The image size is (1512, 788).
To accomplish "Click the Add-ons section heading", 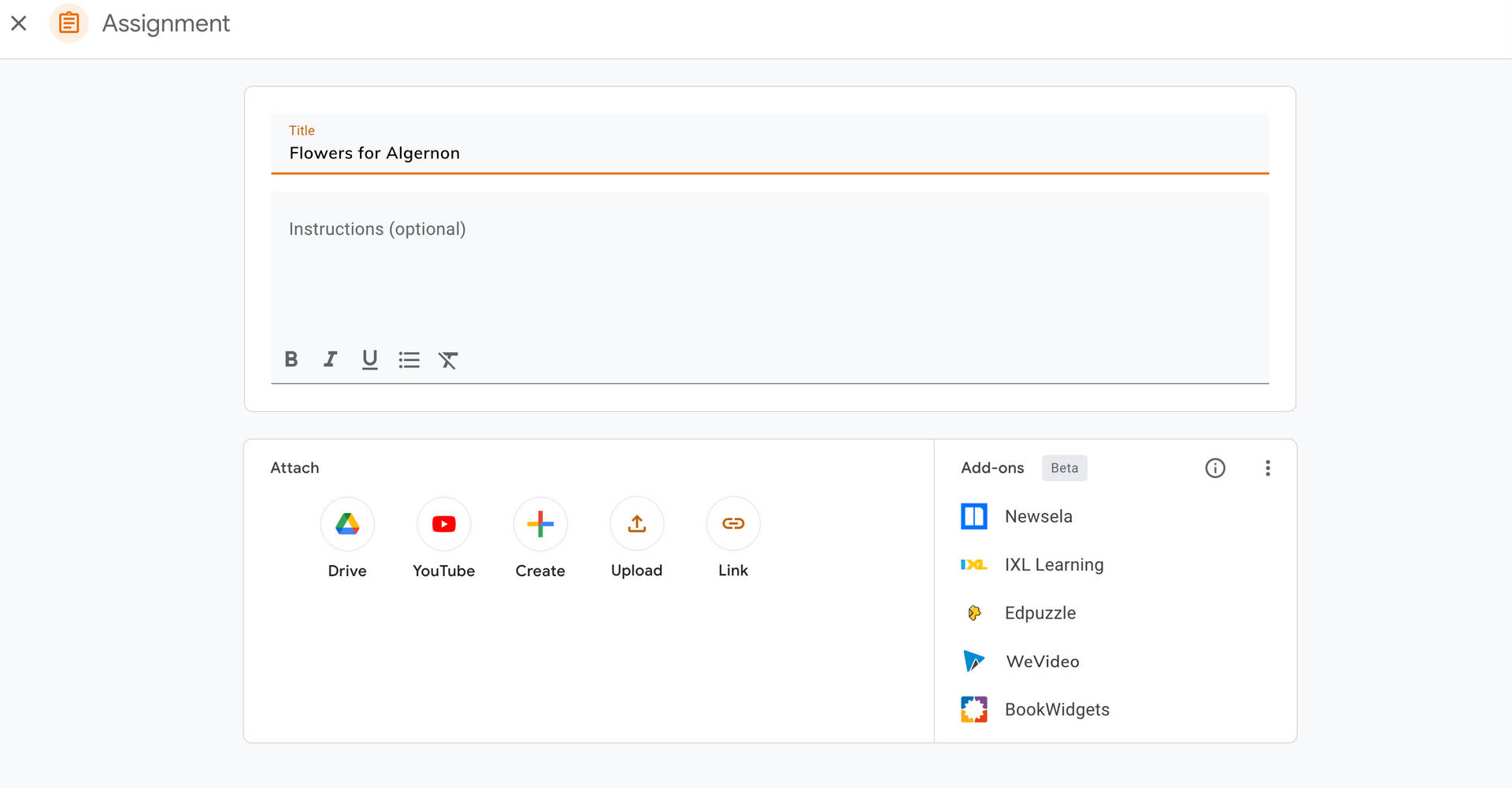I will coord(992,468).
